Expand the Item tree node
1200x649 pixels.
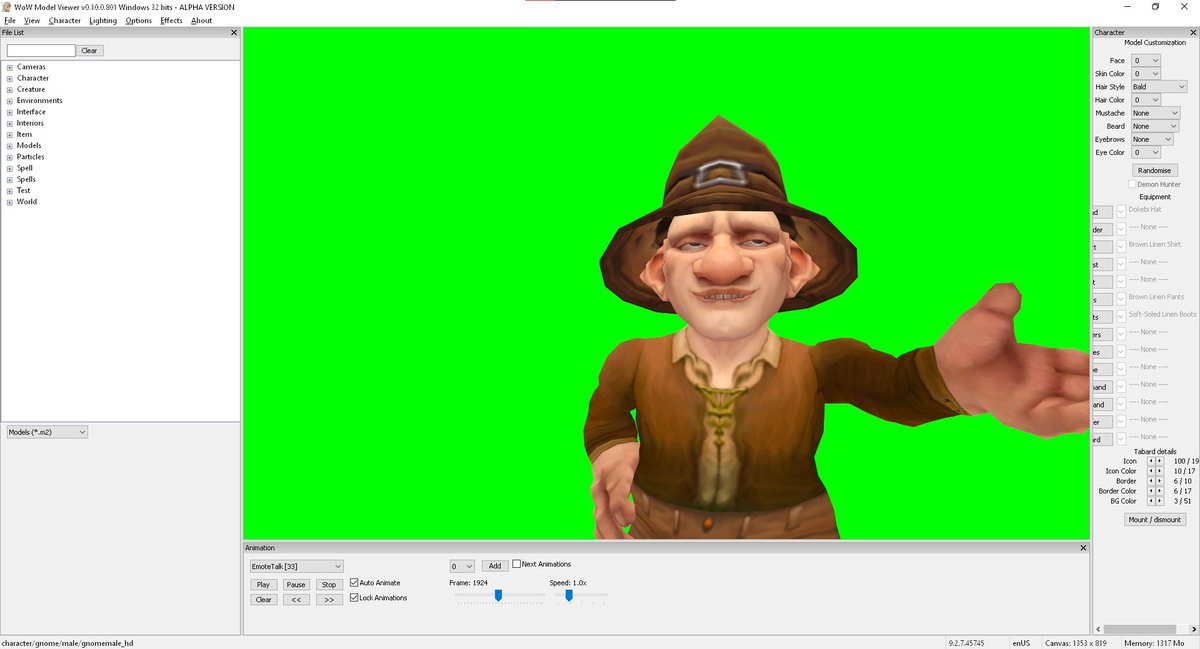click(9, 134)
